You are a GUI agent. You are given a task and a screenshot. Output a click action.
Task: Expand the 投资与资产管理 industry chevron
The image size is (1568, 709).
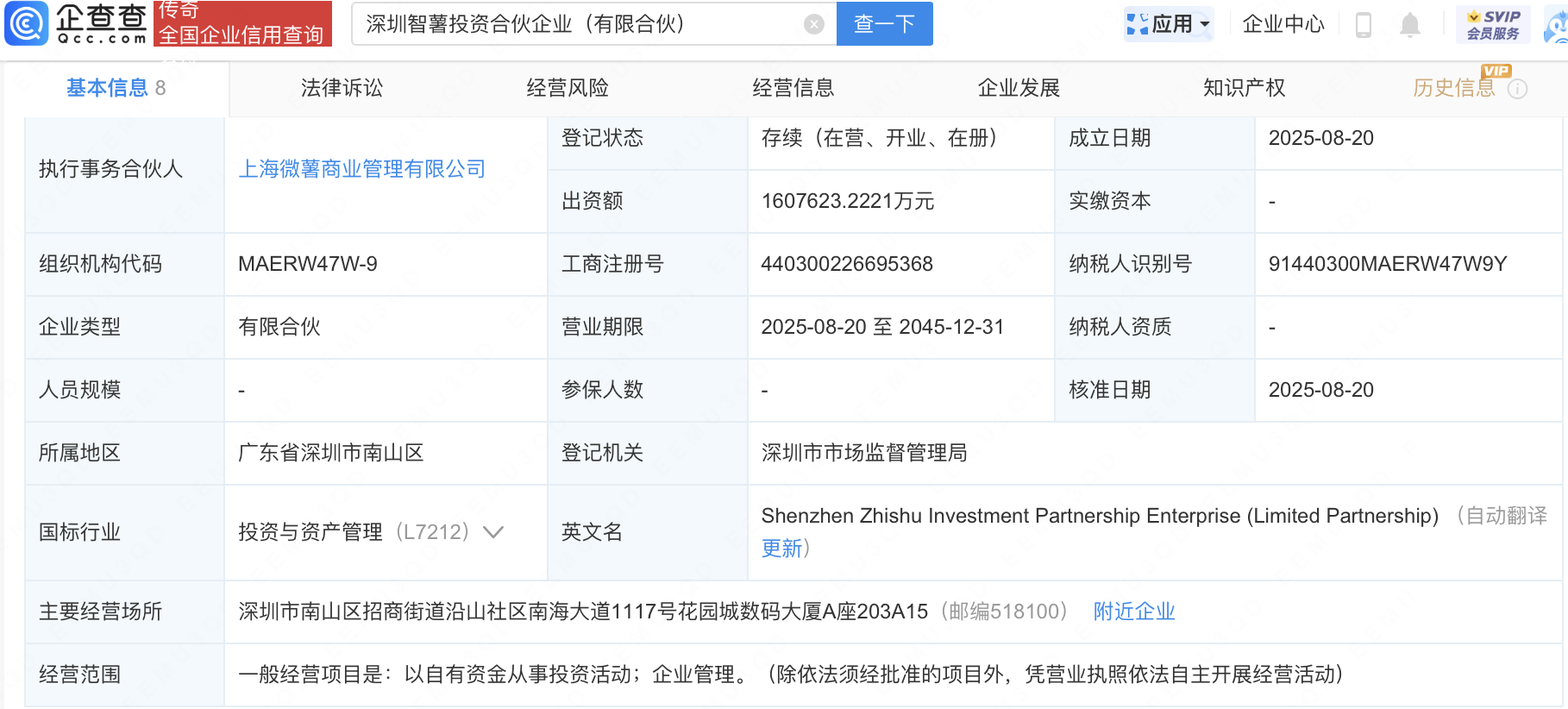[493, 532]
